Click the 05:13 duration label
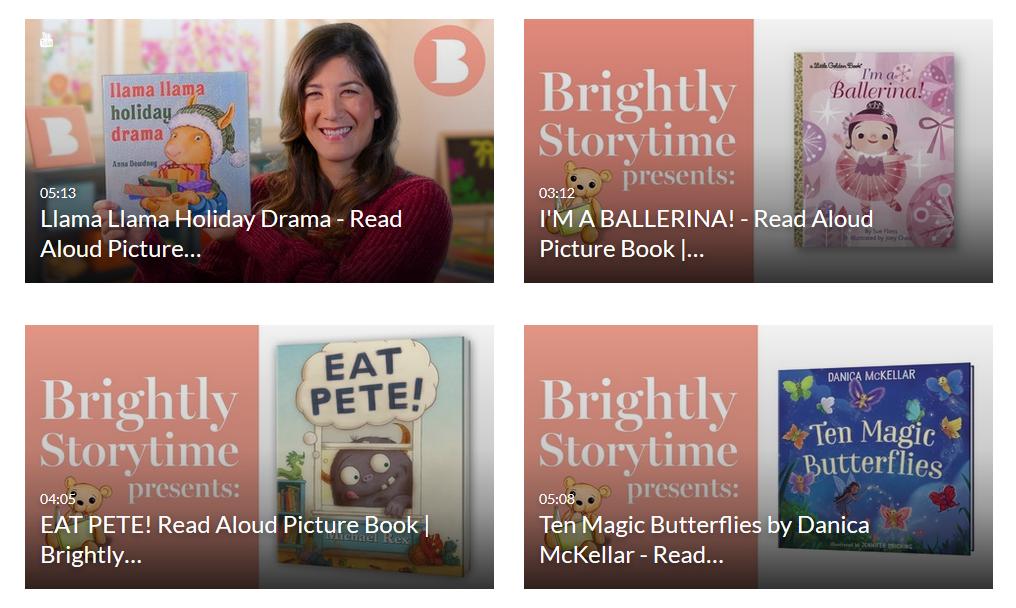Image resolution: width=1016 pixels, height=608 pixels. coord(58,193)
